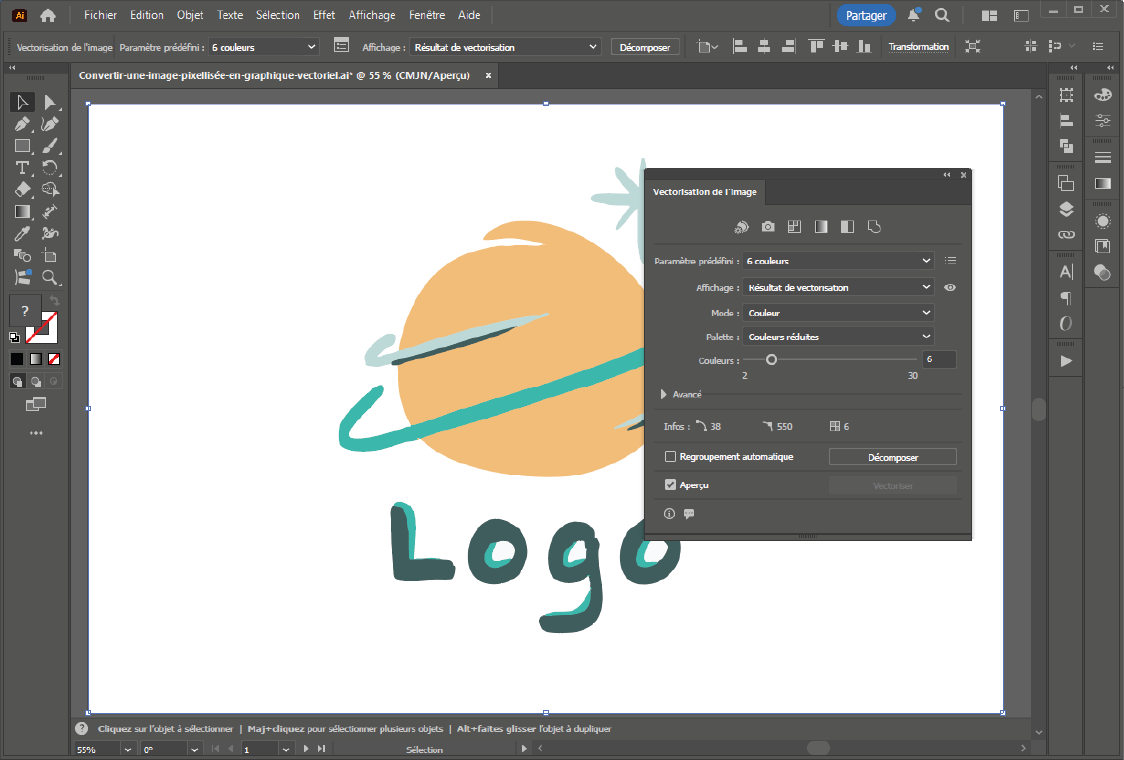Screen dimensions: 1124x760
Task: Click the Partager button
Action: [866, 15]
